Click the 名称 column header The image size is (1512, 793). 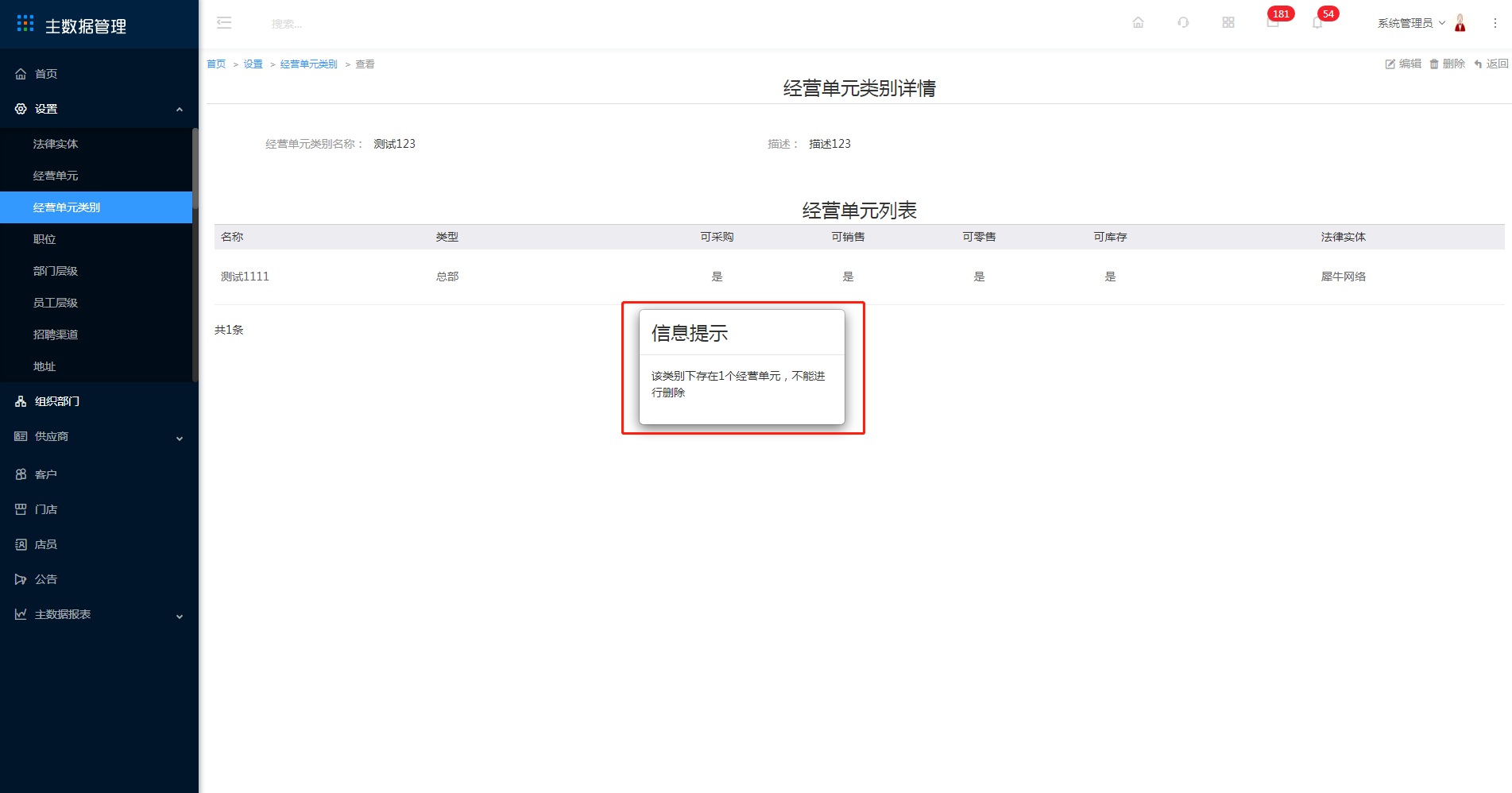tap(232, 237)
